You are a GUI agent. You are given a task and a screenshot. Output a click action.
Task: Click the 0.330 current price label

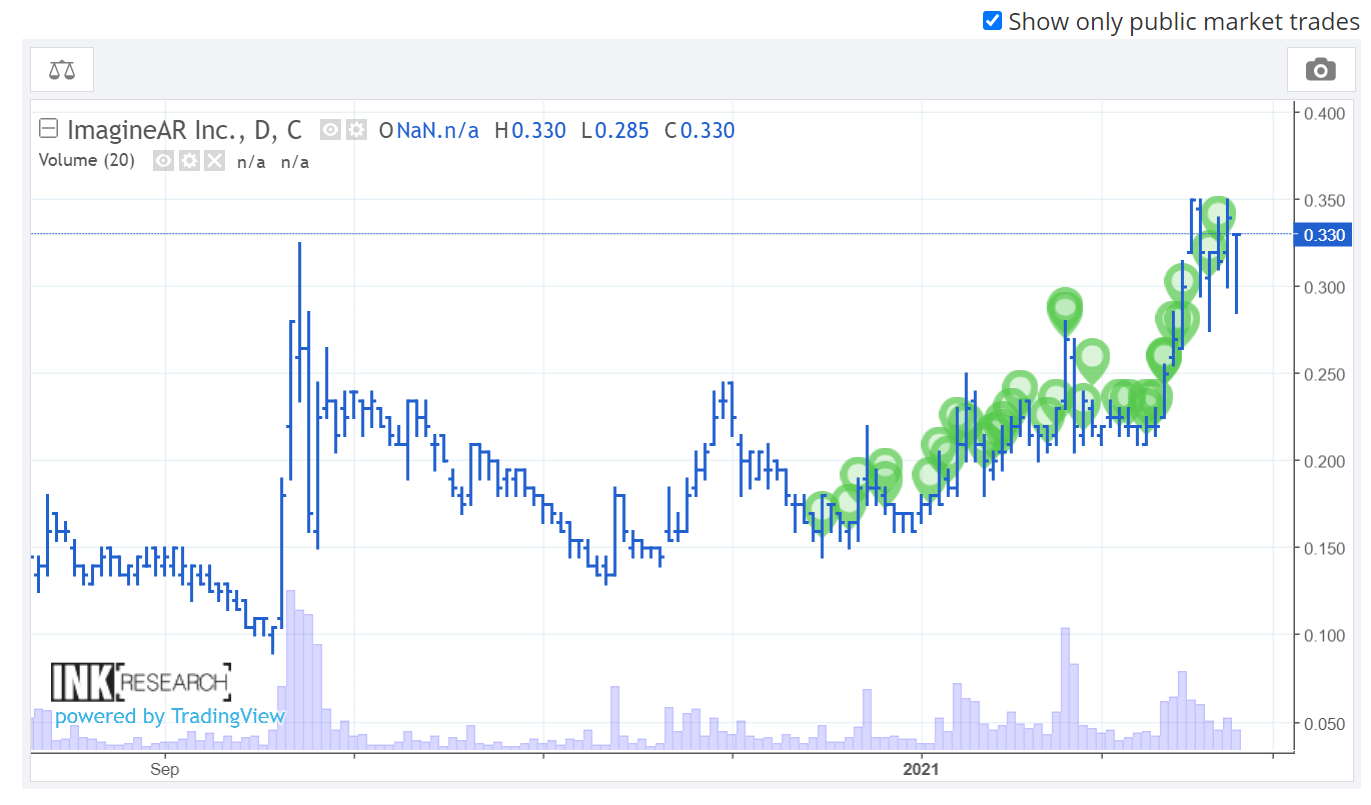click(x=1324, y=235)
